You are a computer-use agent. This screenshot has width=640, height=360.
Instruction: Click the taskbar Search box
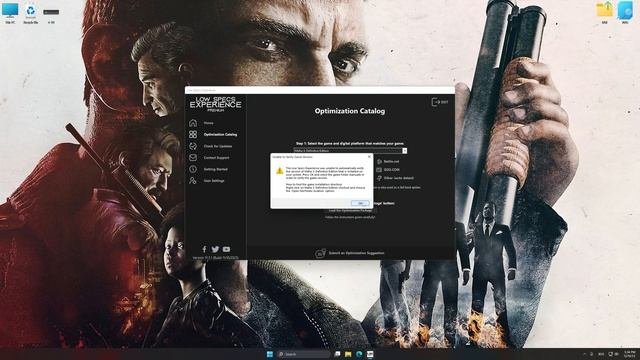[x=304, y=354]
